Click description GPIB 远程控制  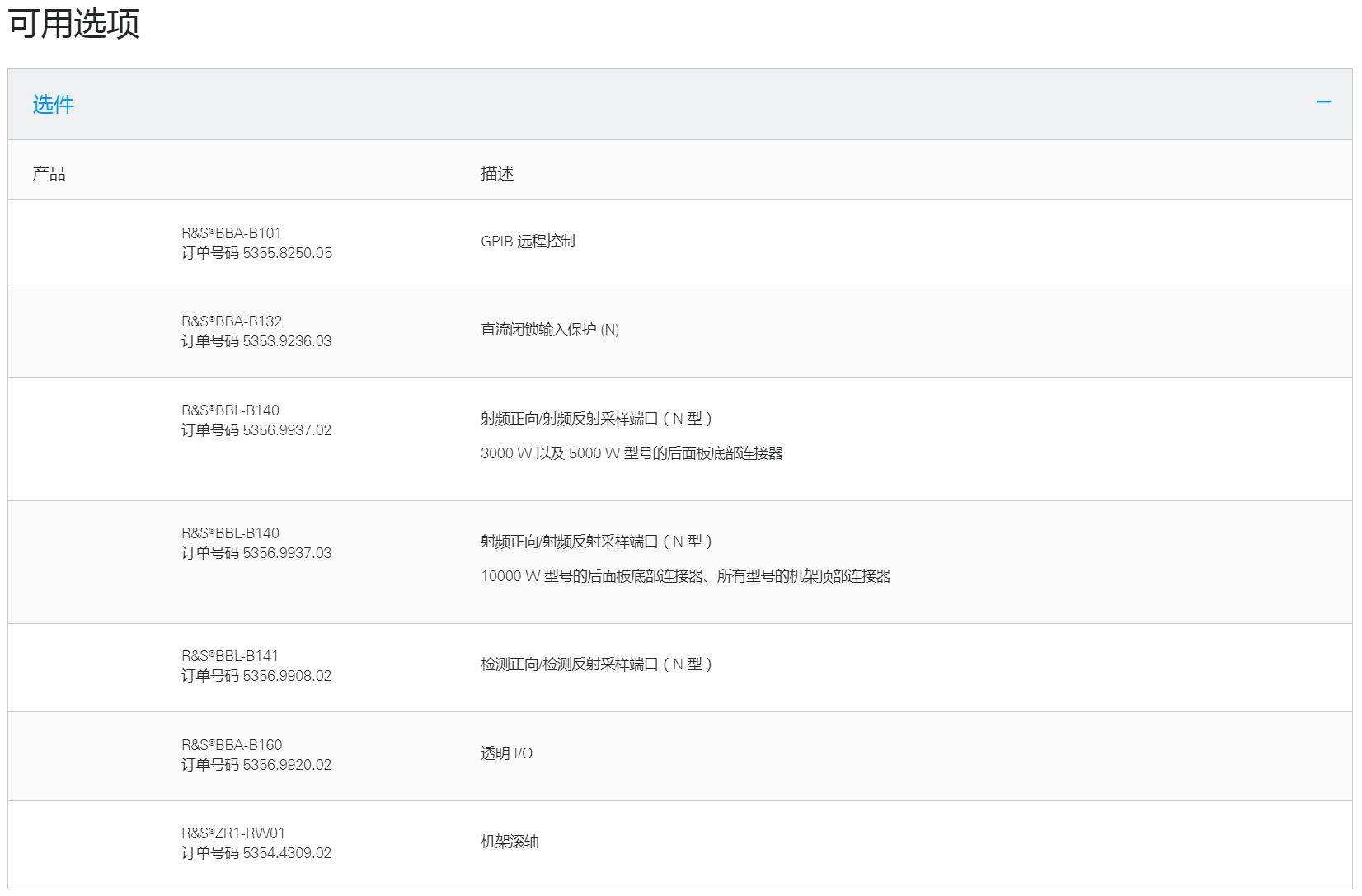pos(528,242)
